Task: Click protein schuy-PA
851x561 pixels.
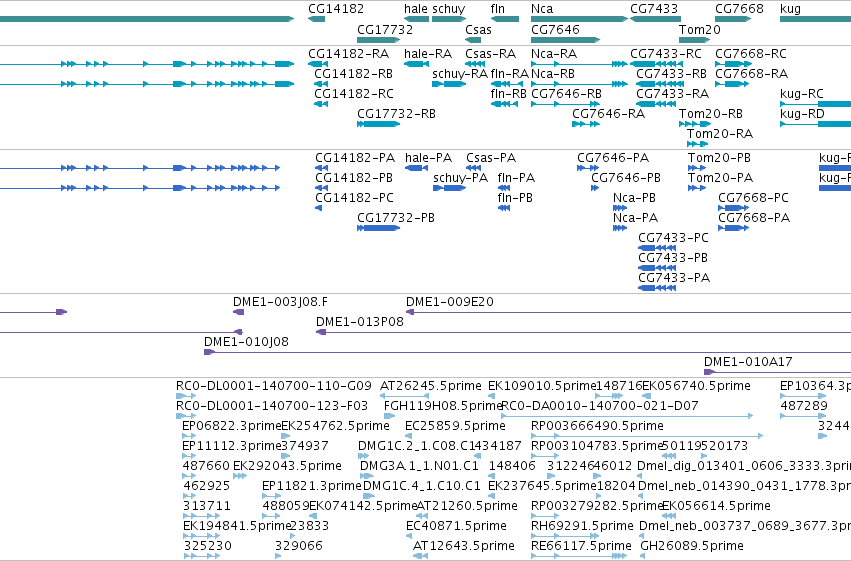Action: [460, 178]
